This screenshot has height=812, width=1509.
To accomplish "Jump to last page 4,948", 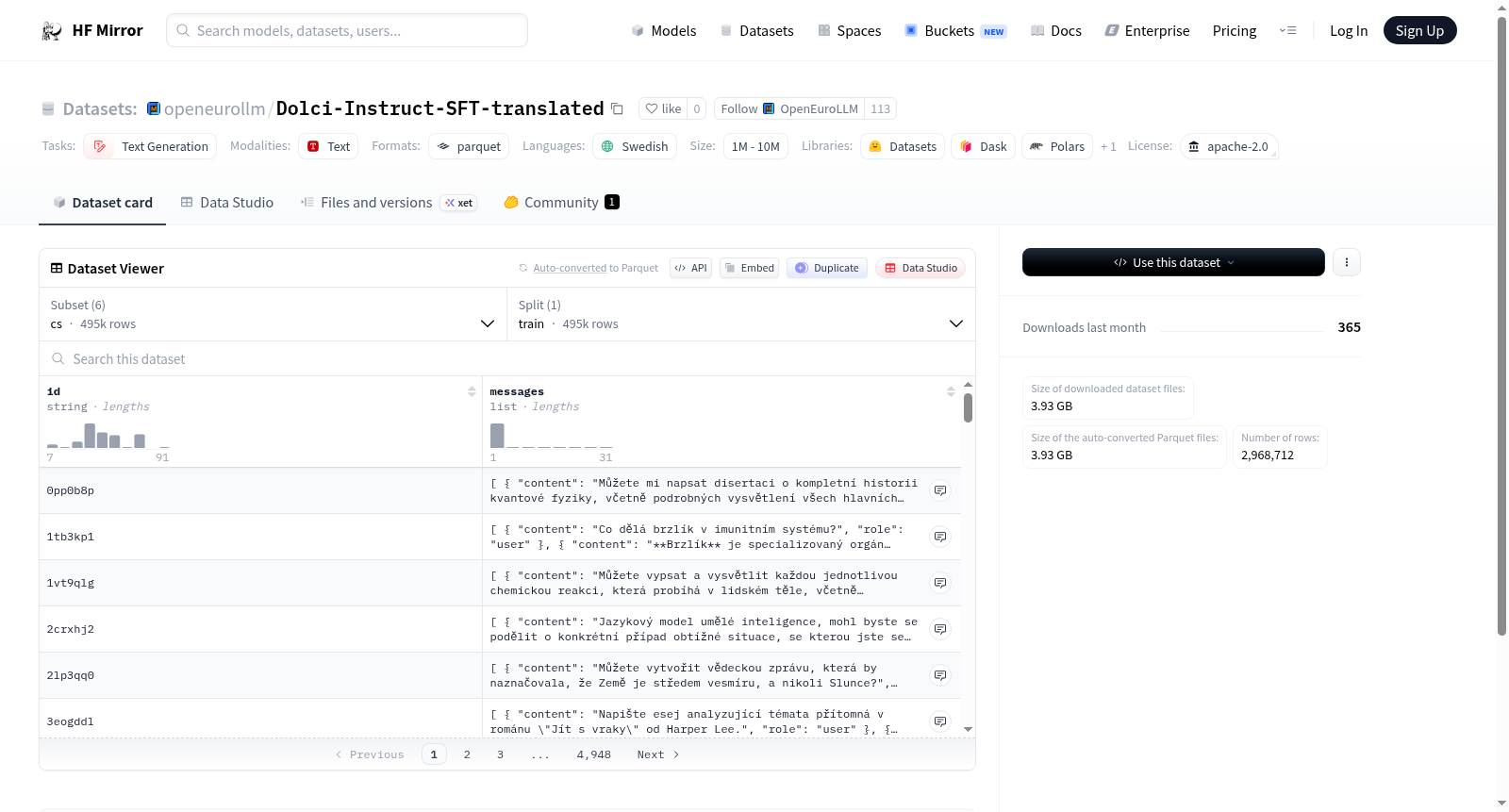I will (594, 754).
